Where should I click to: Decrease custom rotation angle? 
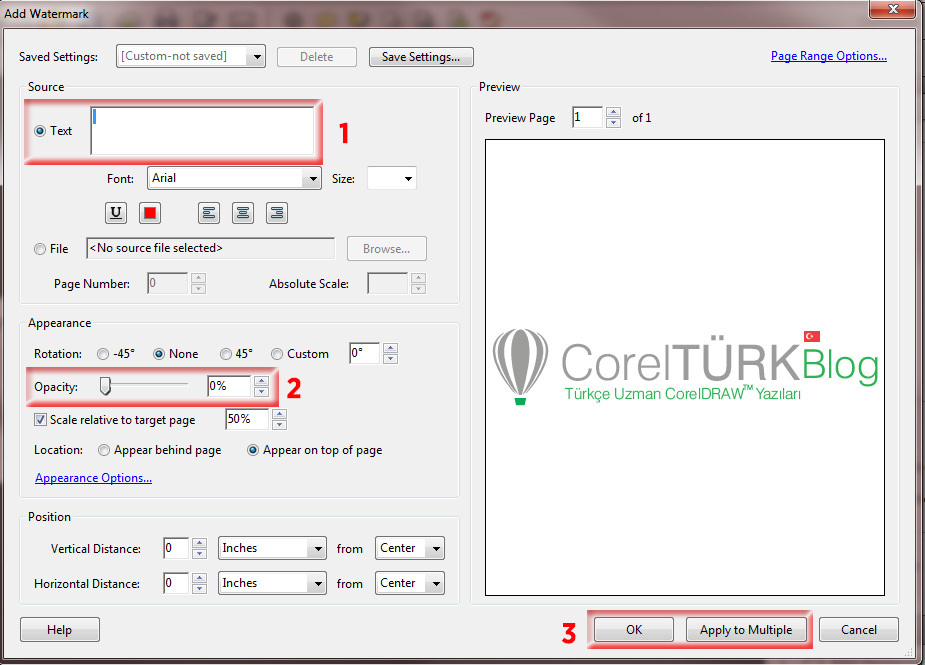[x=391, y=359]
